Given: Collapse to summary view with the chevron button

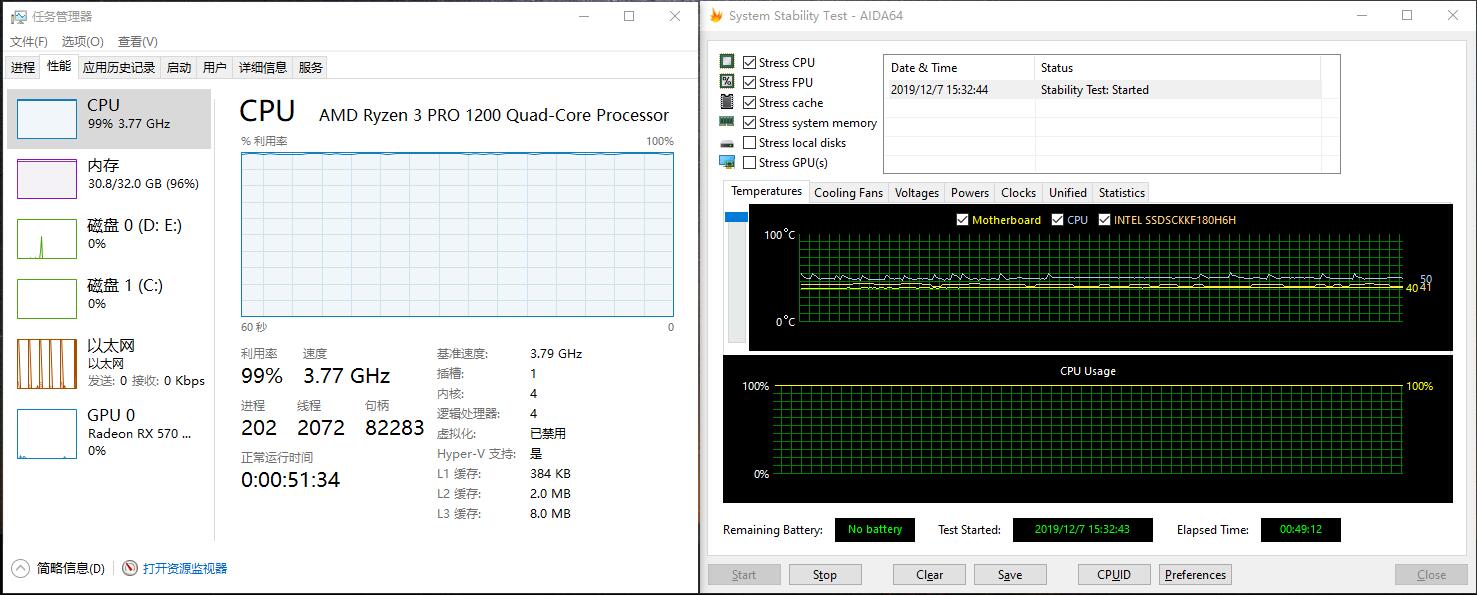Looking at the screenshot, I should point(20,568).
